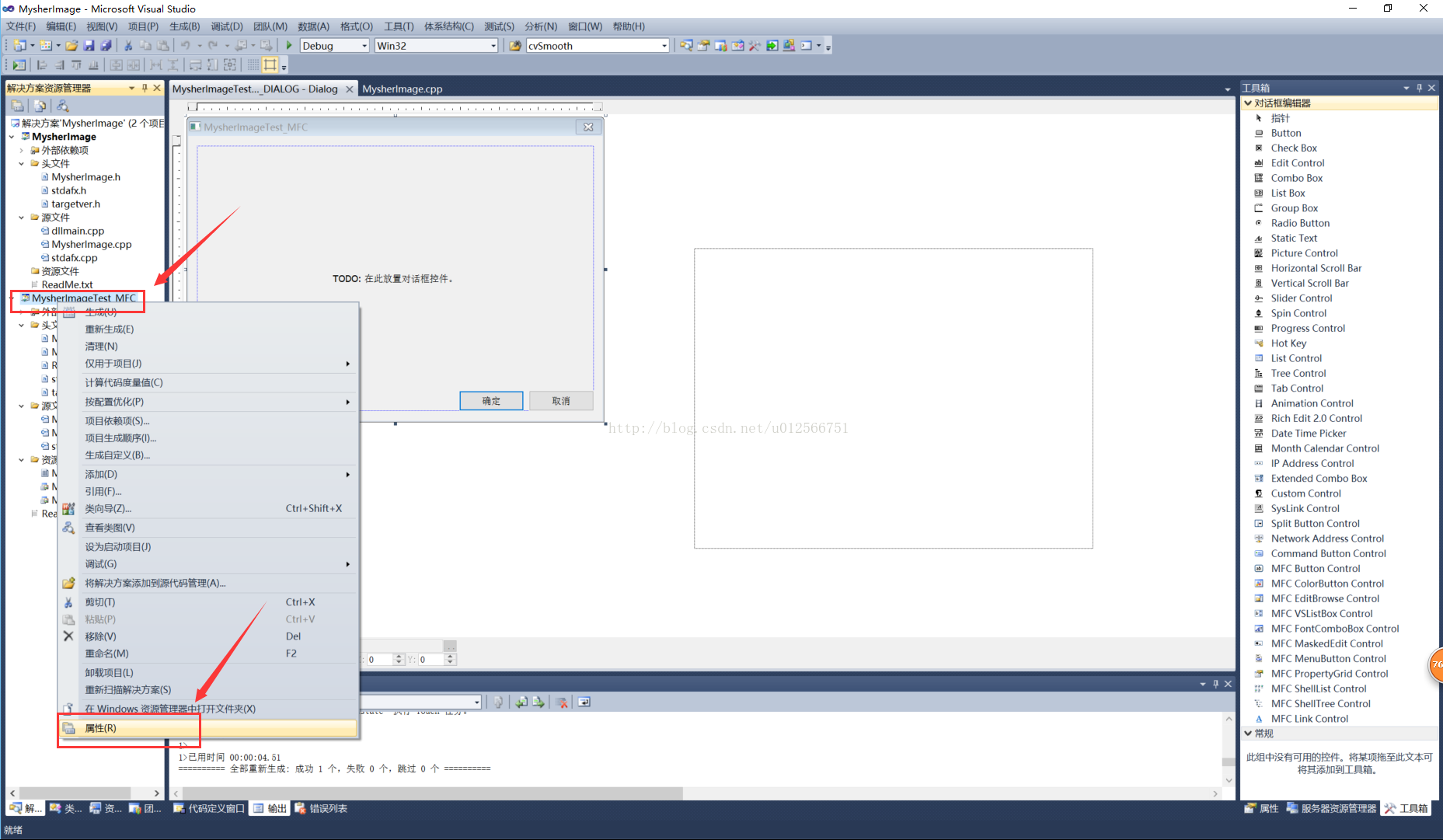Screen dimensions: 1443x840
Task: Click the Open File toolbar icon
Action: [71, 46]
